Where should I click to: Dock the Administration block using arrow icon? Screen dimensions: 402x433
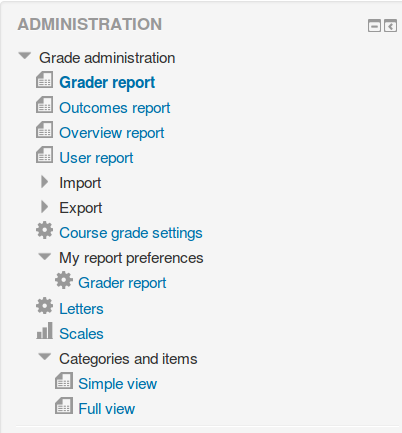pyautogui.click(x=390, y=26)
